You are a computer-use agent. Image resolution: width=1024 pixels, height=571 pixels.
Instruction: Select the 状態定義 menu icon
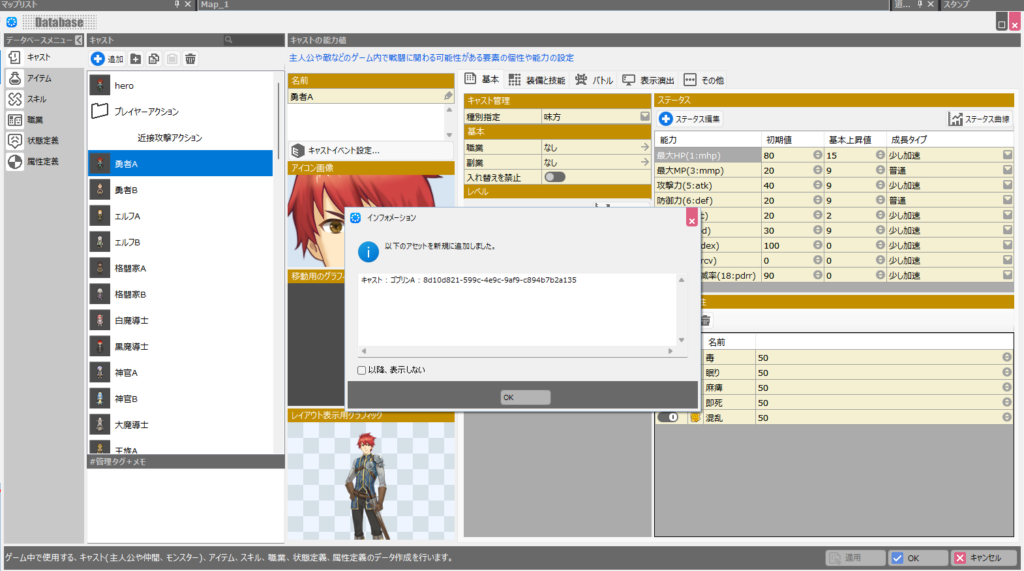16,141
